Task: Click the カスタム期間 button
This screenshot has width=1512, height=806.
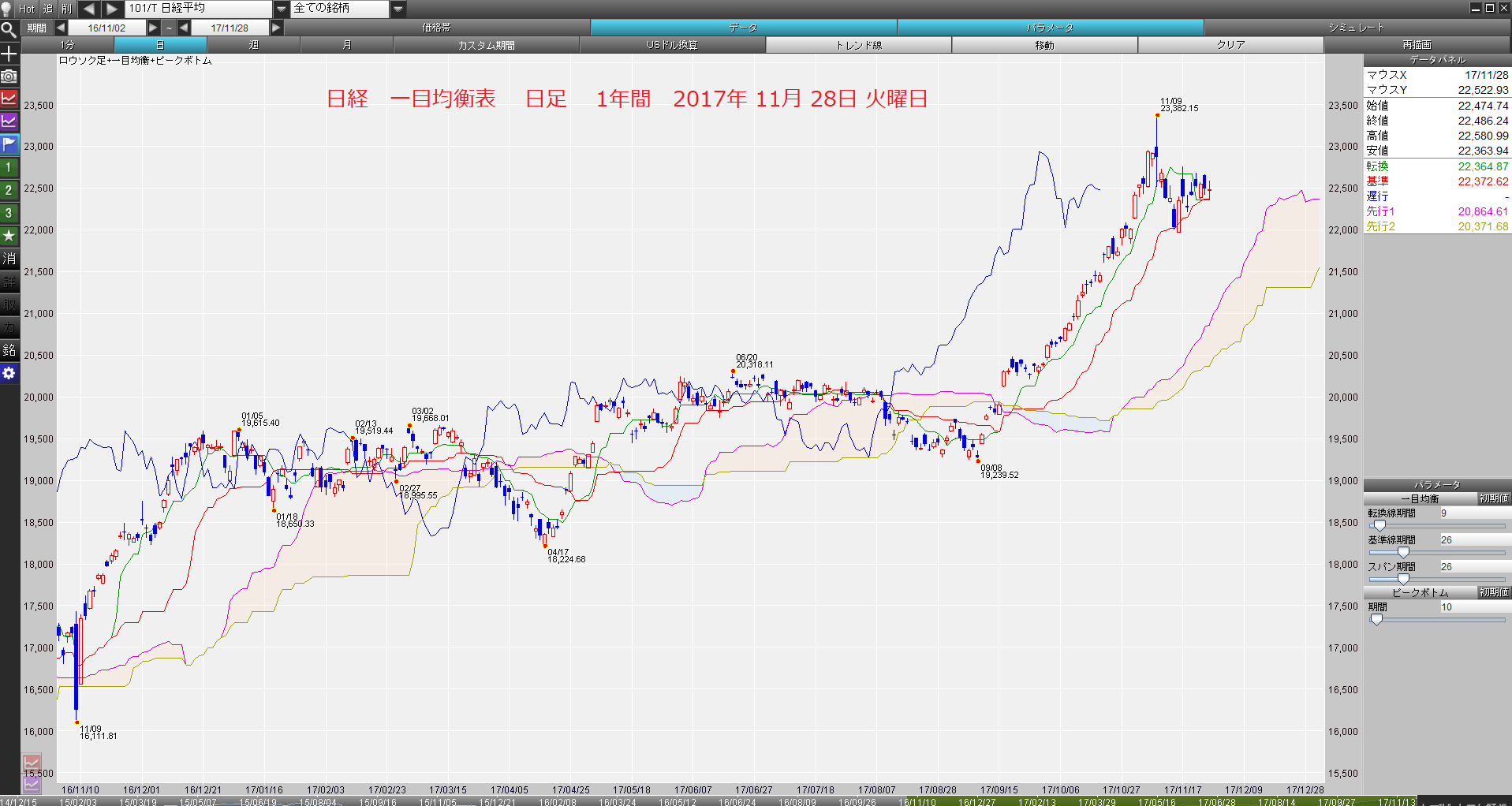Action: point(487,45)
